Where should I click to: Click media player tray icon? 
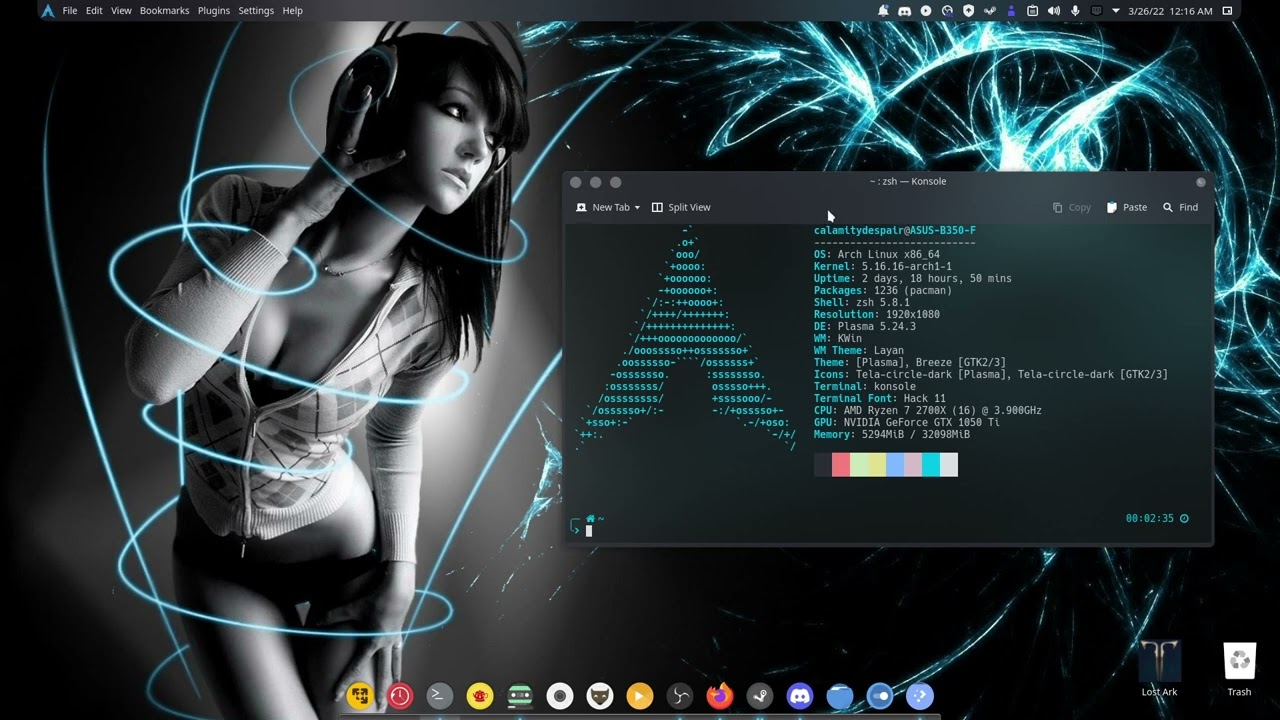pos(926,11)
